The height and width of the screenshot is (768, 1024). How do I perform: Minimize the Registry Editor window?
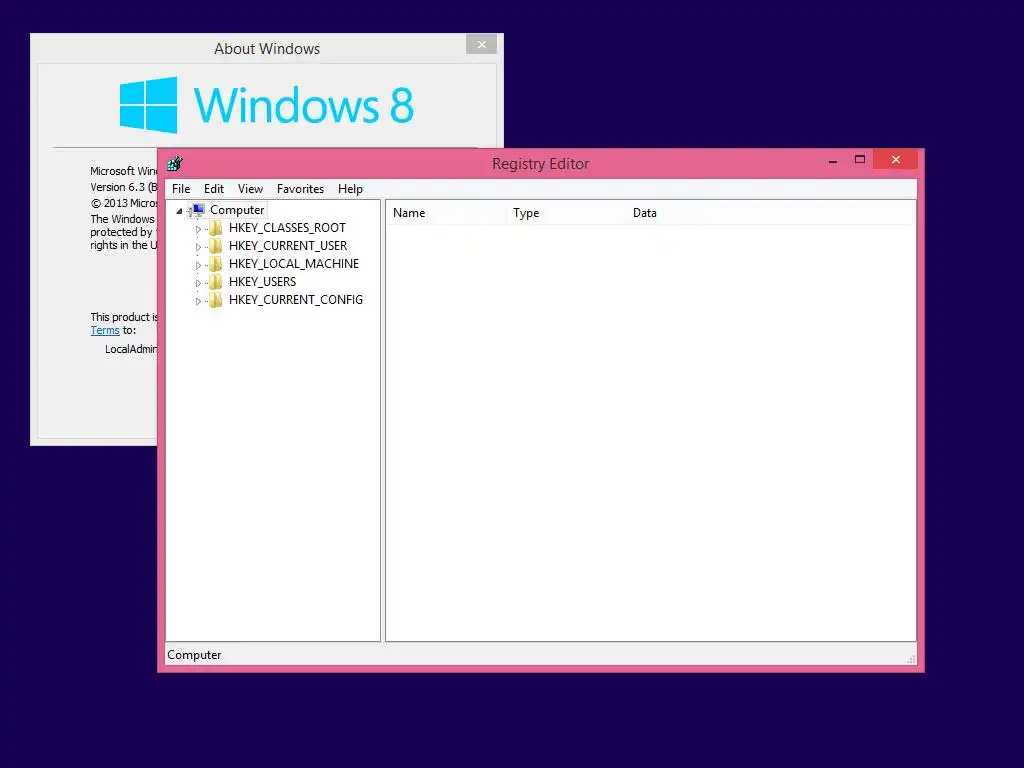(833, 160)
